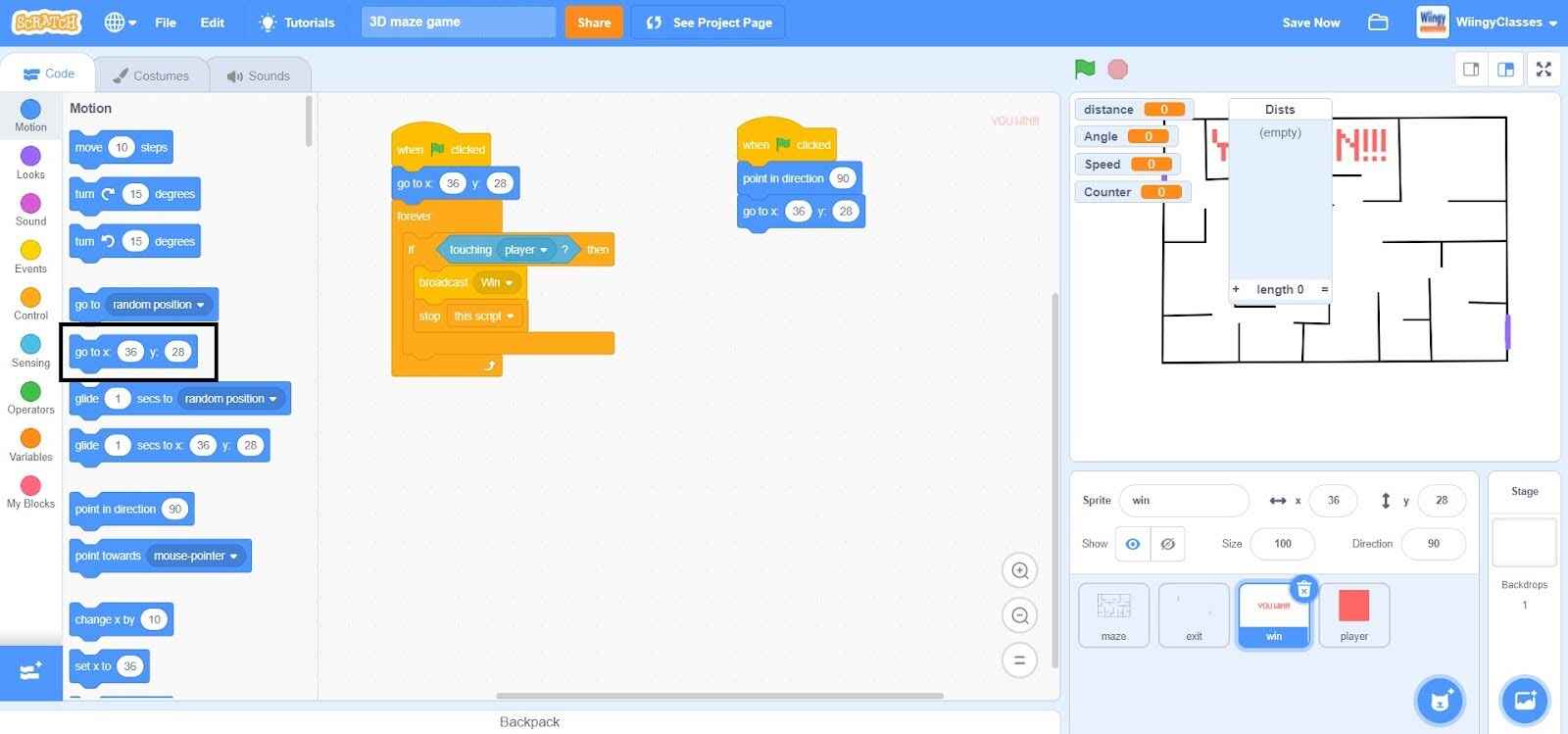The width and height of the screenshot is (1568, 734).
Task: Enter full screen stage mode
Action: click(x=1543, y=69)
